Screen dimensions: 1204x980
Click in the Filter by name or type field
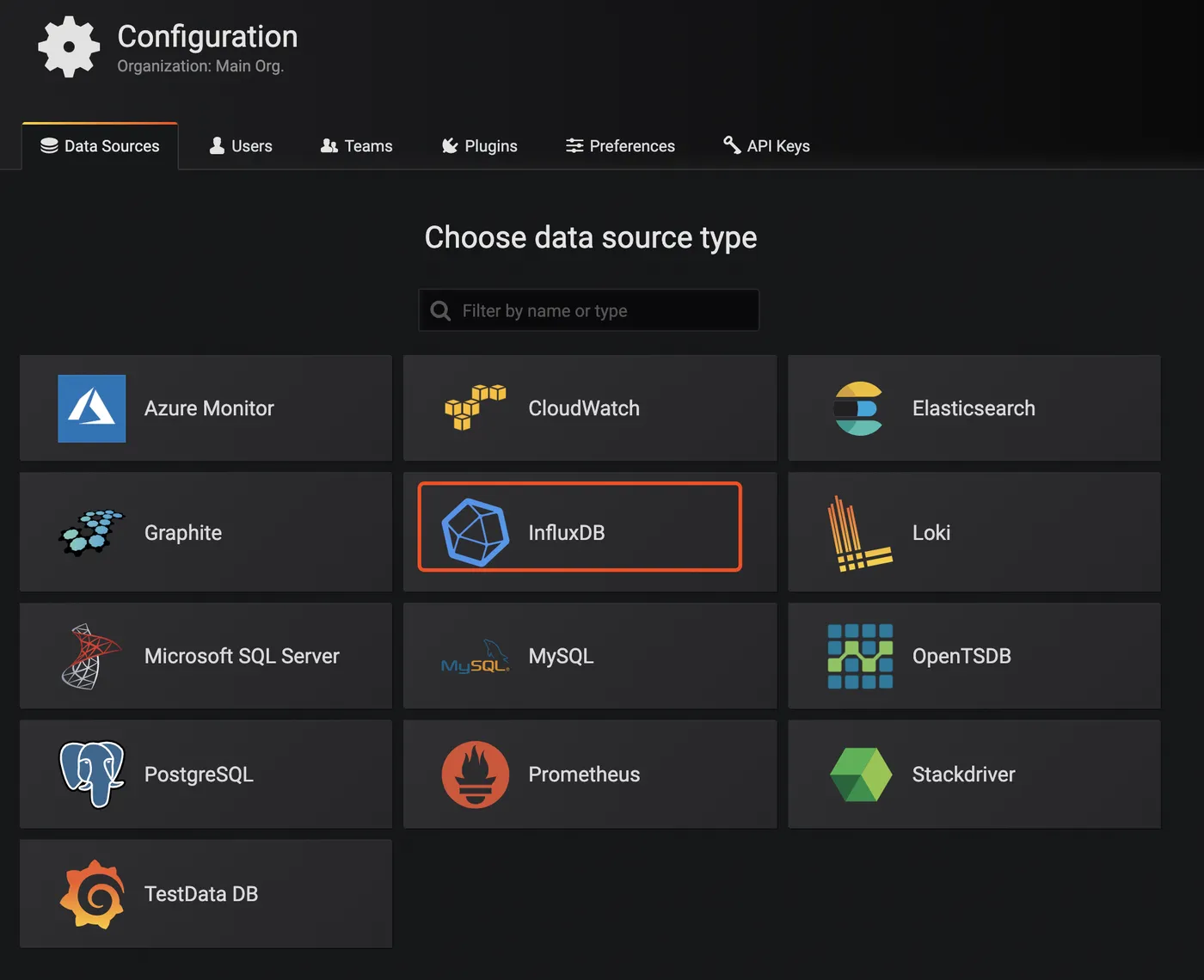tap(589, 310)
